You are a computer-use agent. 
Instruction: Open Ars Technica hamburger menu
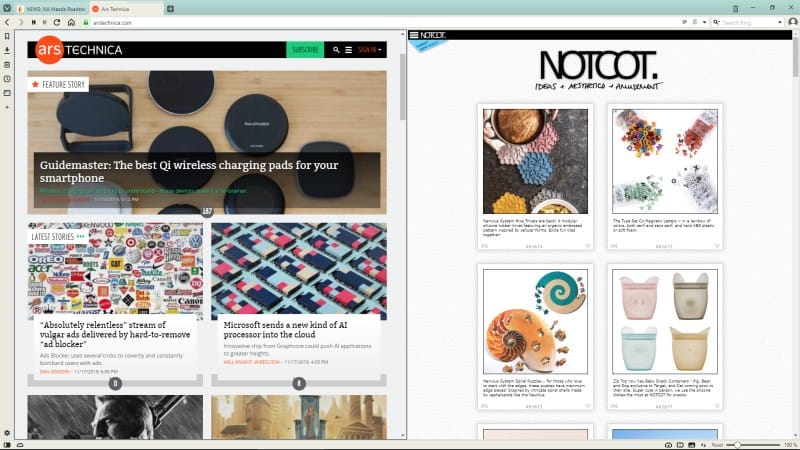348,49
